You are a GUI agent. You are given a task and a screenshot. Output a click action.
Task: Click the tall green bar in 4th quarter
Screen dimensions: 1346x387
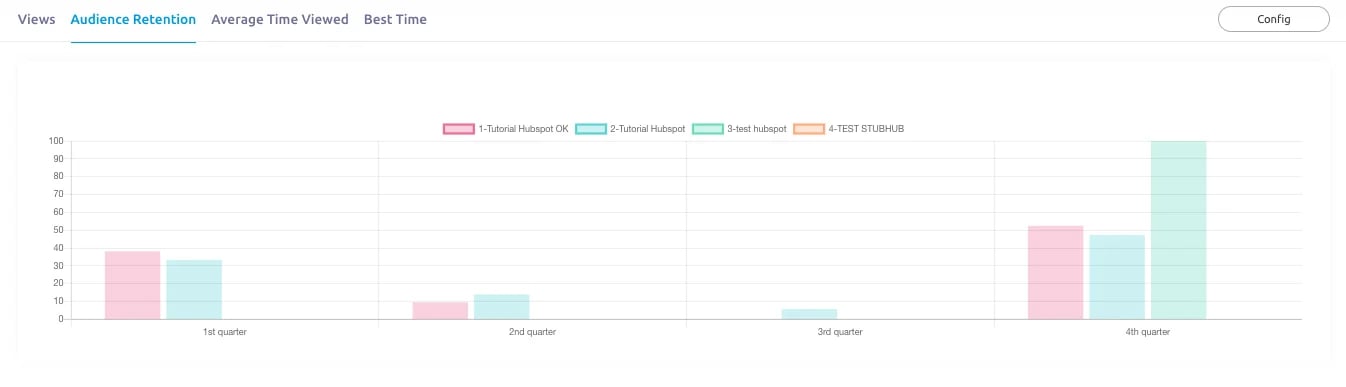(x=1179, y=230)
